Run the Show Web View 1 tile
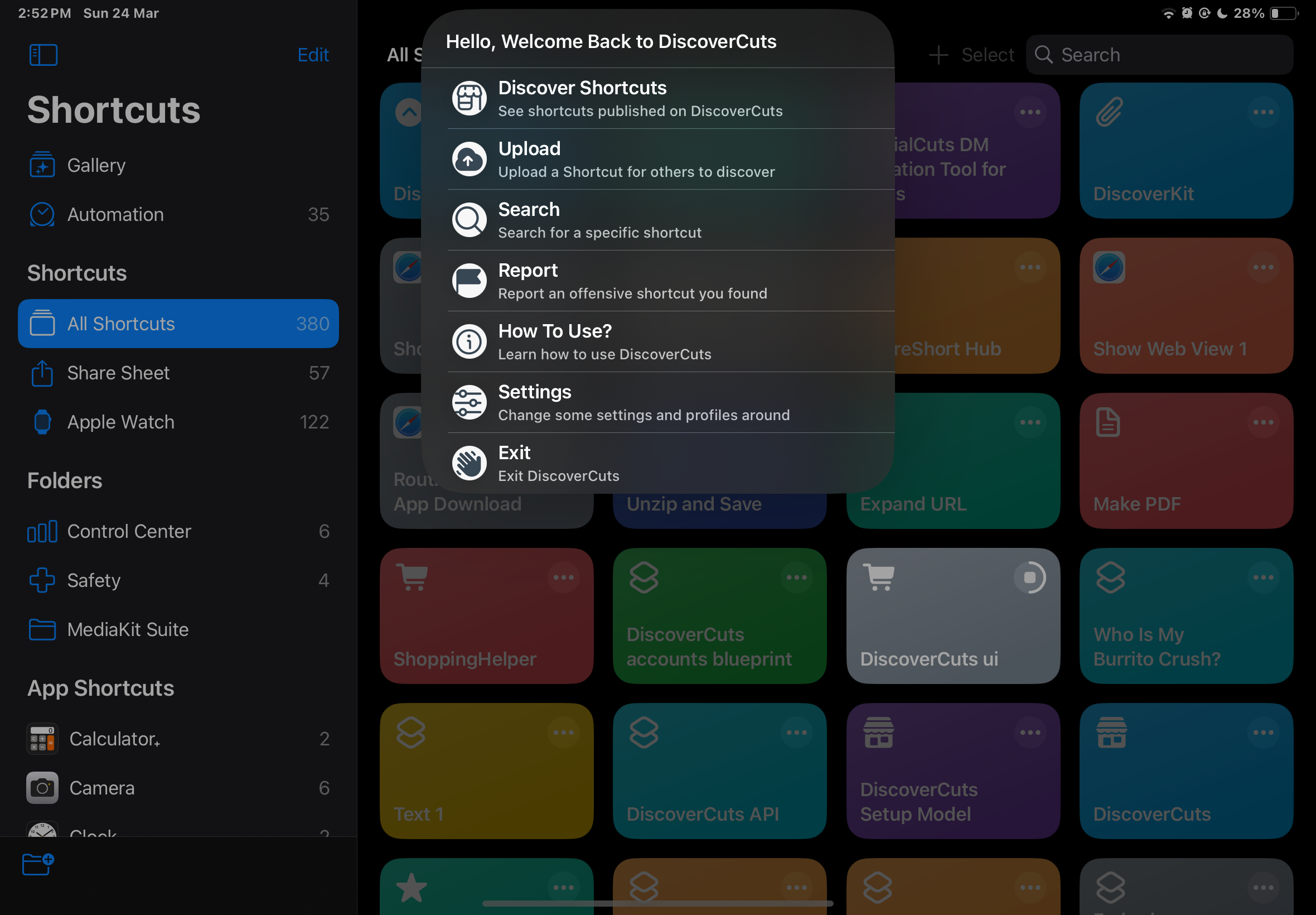The width and height of the screenshot is (1316, 915). click(x=1186, y=306)
